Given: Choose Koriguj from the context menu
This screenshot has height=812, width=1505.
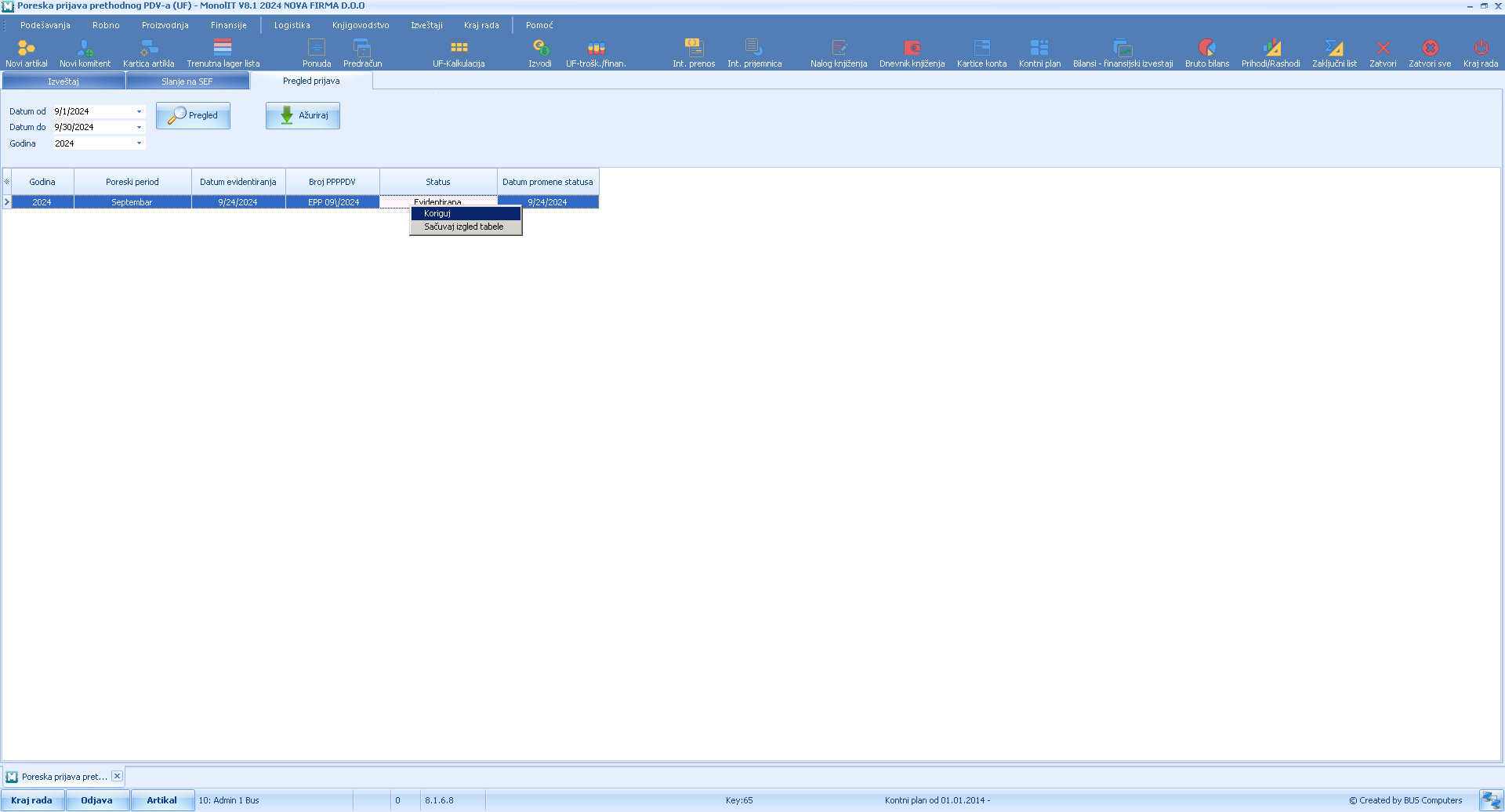Looking at the screenshot, I should pos(466,213).
